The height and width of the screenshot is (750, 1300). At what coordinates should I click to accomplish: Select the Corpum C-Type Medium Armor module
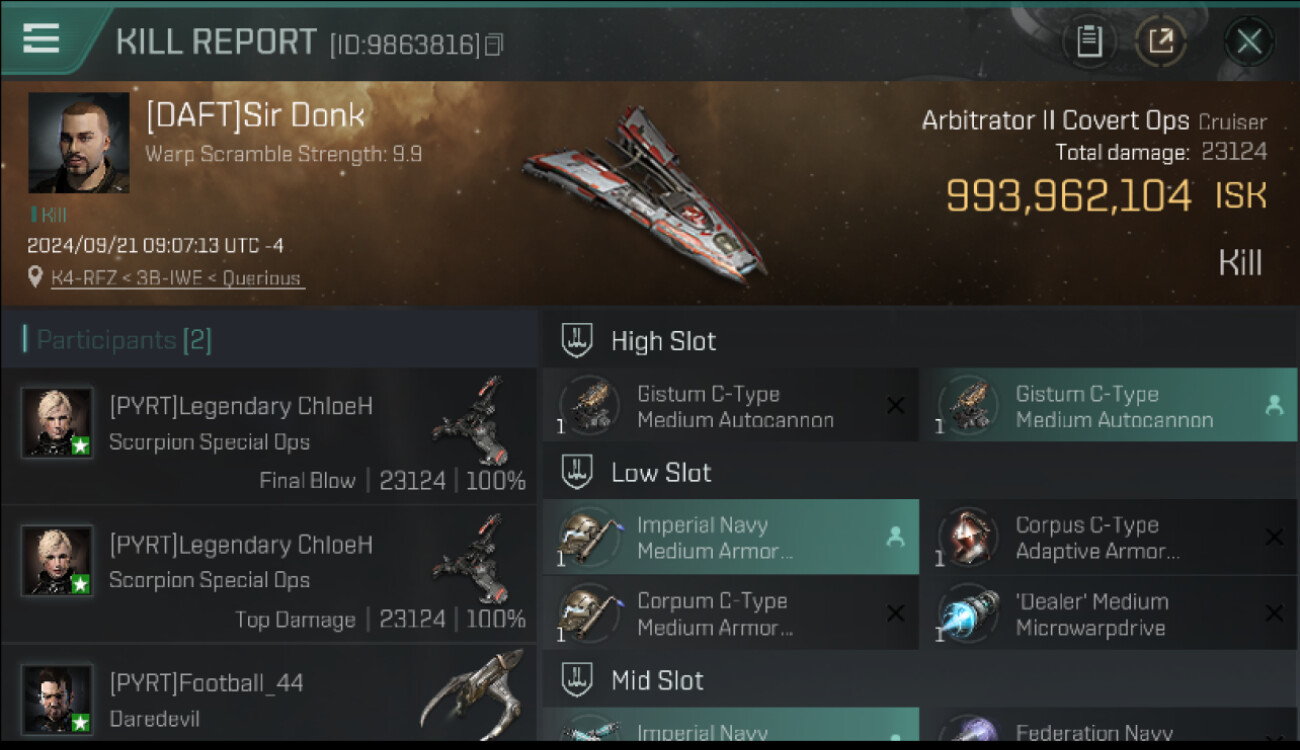730,613
